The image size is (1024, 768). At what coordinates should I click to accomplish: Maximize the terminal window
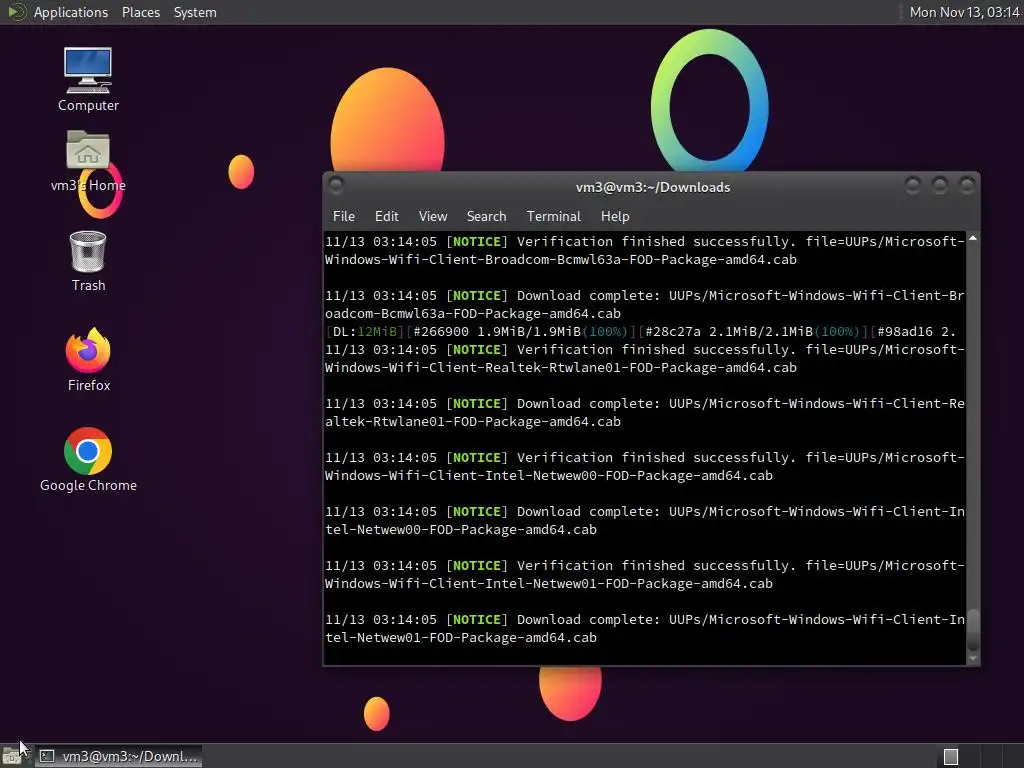(940, 186)
